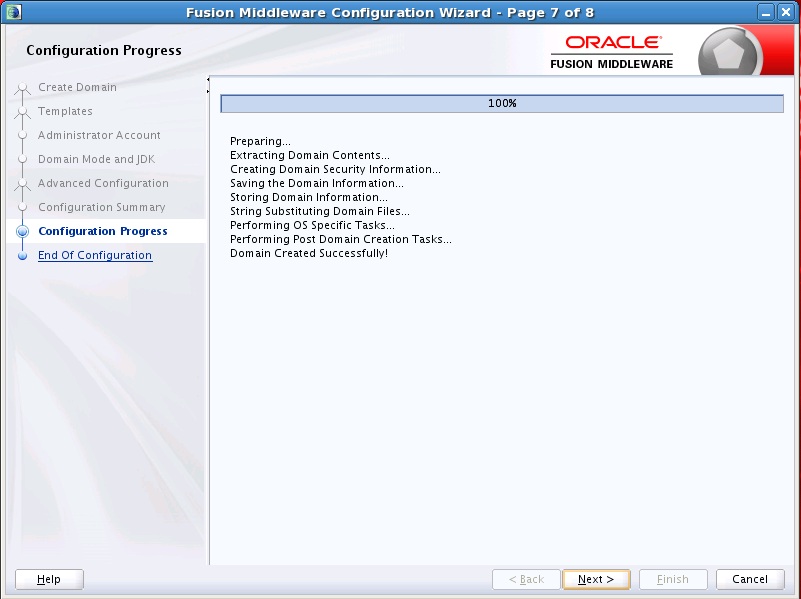Image resolution: width=801 pixels, height=599 pixels.
Task: Click the Configuration Summary step node icon
Action: click(x=22, y=207)
